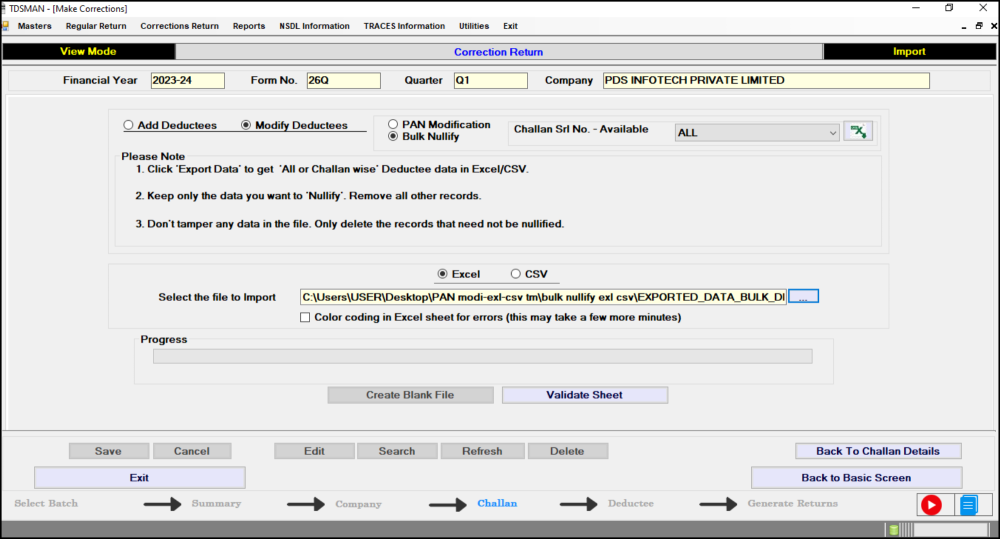The width and height of the screenshot is (1000, 539).
Task: Open the Corrections Return menu
Action: (179, 26)
